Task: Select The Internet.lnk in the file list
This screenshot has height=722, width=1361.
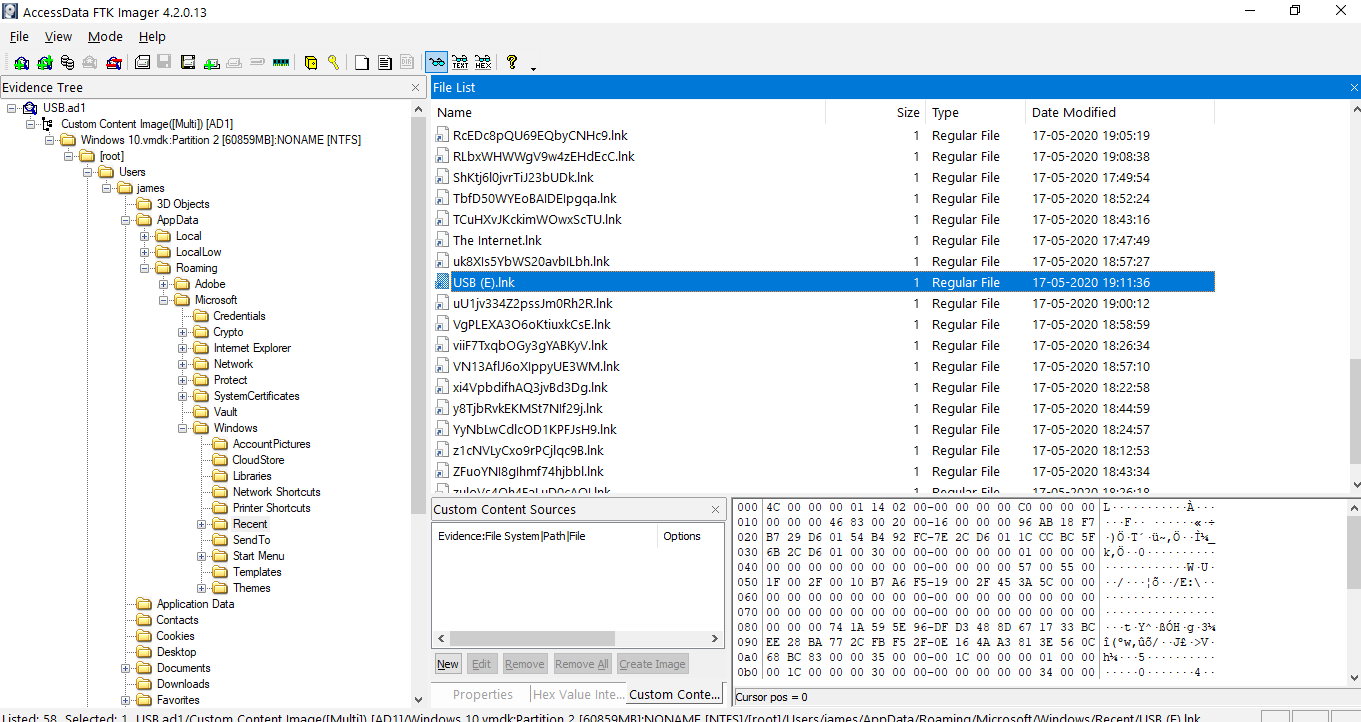Action: 497,240
